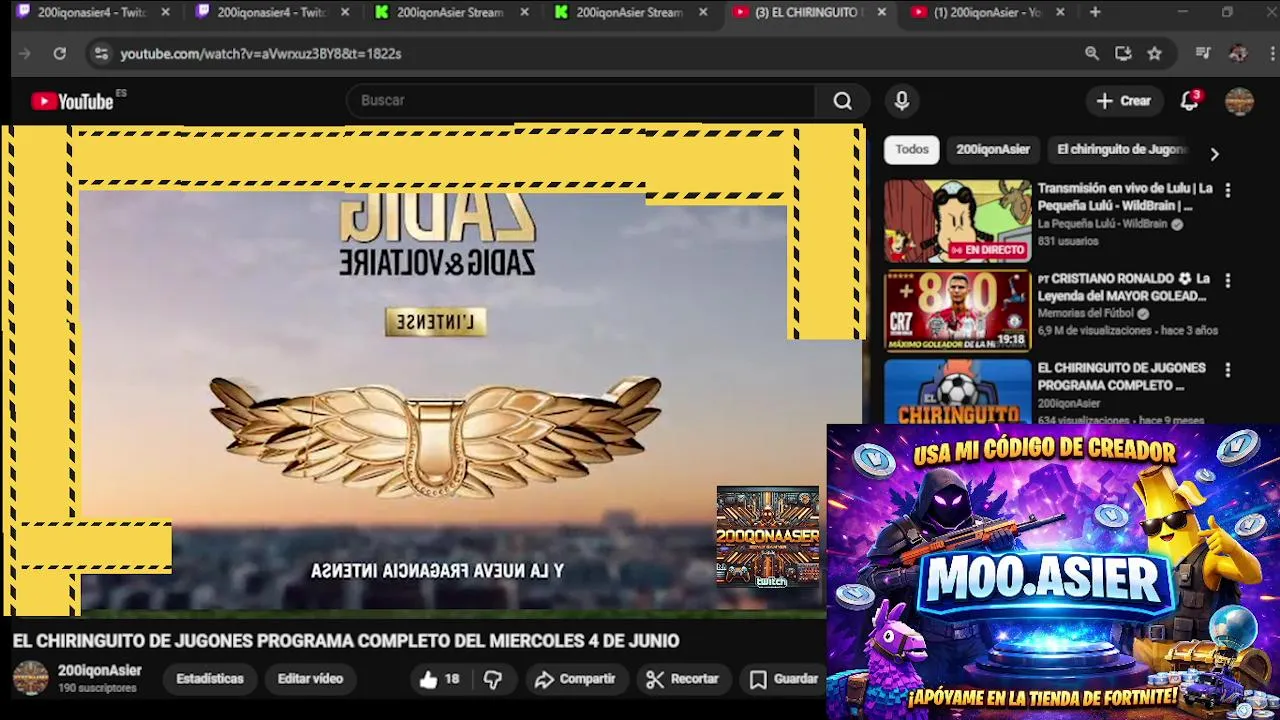1280x720 pixels.
Task: Click the MOO.ASIER creator code banner
Action: click(x=1053, y=571)
